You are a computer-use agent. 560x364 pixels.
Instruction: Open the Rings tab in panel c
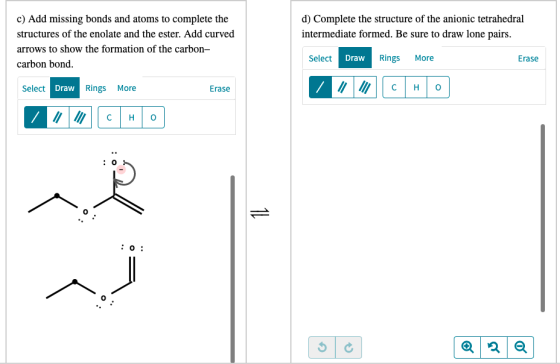(96, 88)
